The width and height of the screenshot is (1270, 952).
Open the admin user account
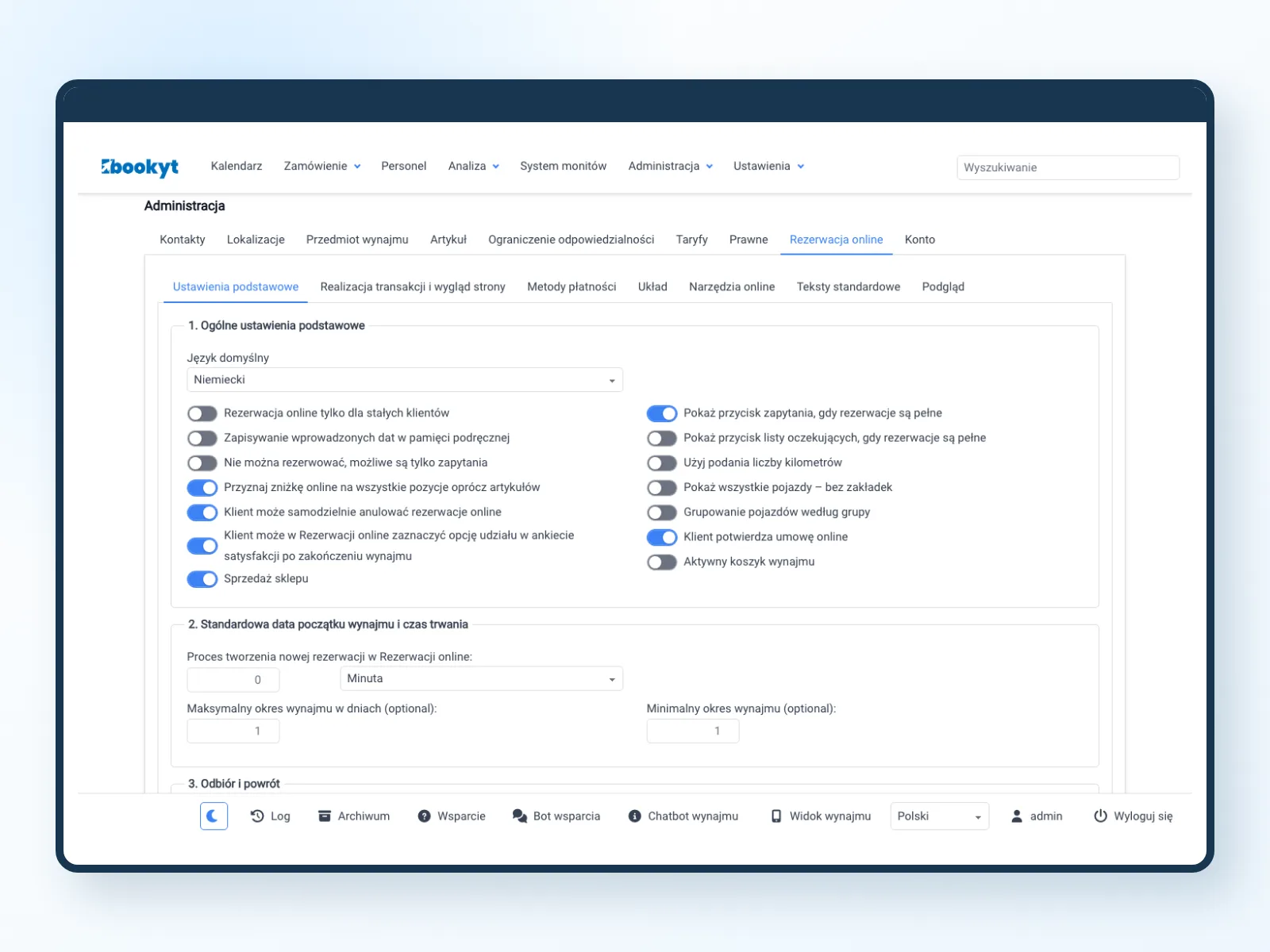pos(1037,816)
